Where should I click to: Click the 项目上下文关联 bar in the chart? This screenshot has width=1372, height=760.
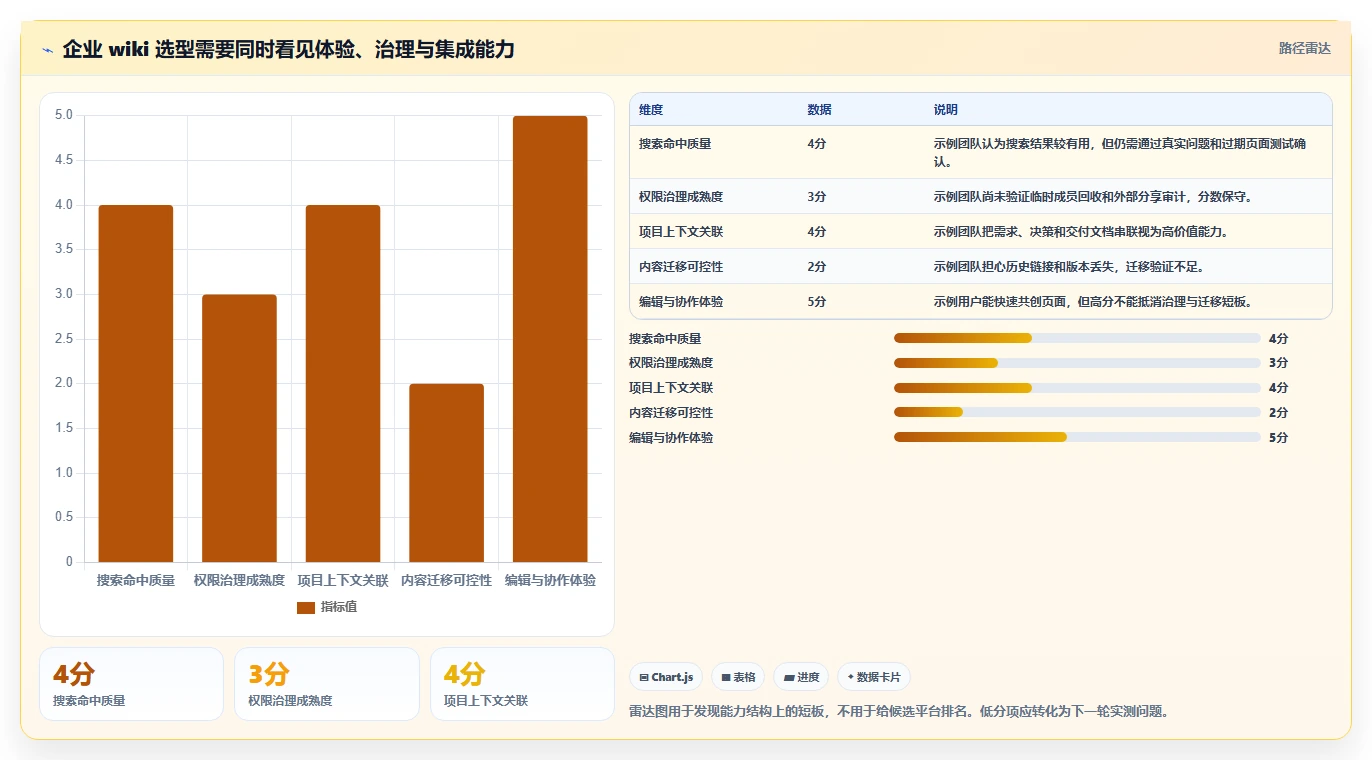(x=343, y=383)
